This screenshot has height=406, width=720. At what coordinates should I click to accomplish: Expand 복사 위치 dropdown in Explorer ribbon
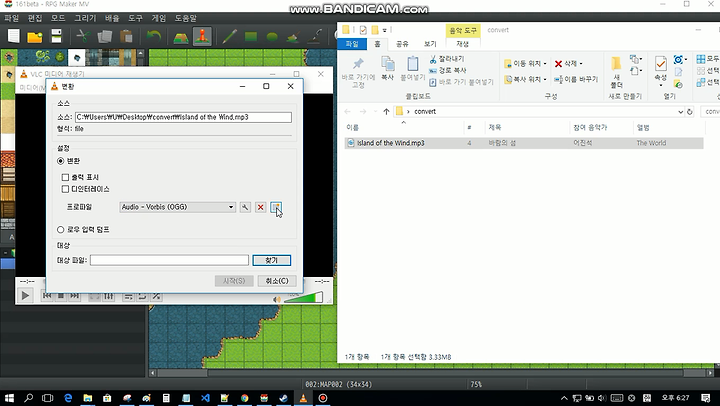(x=545, y=79)
